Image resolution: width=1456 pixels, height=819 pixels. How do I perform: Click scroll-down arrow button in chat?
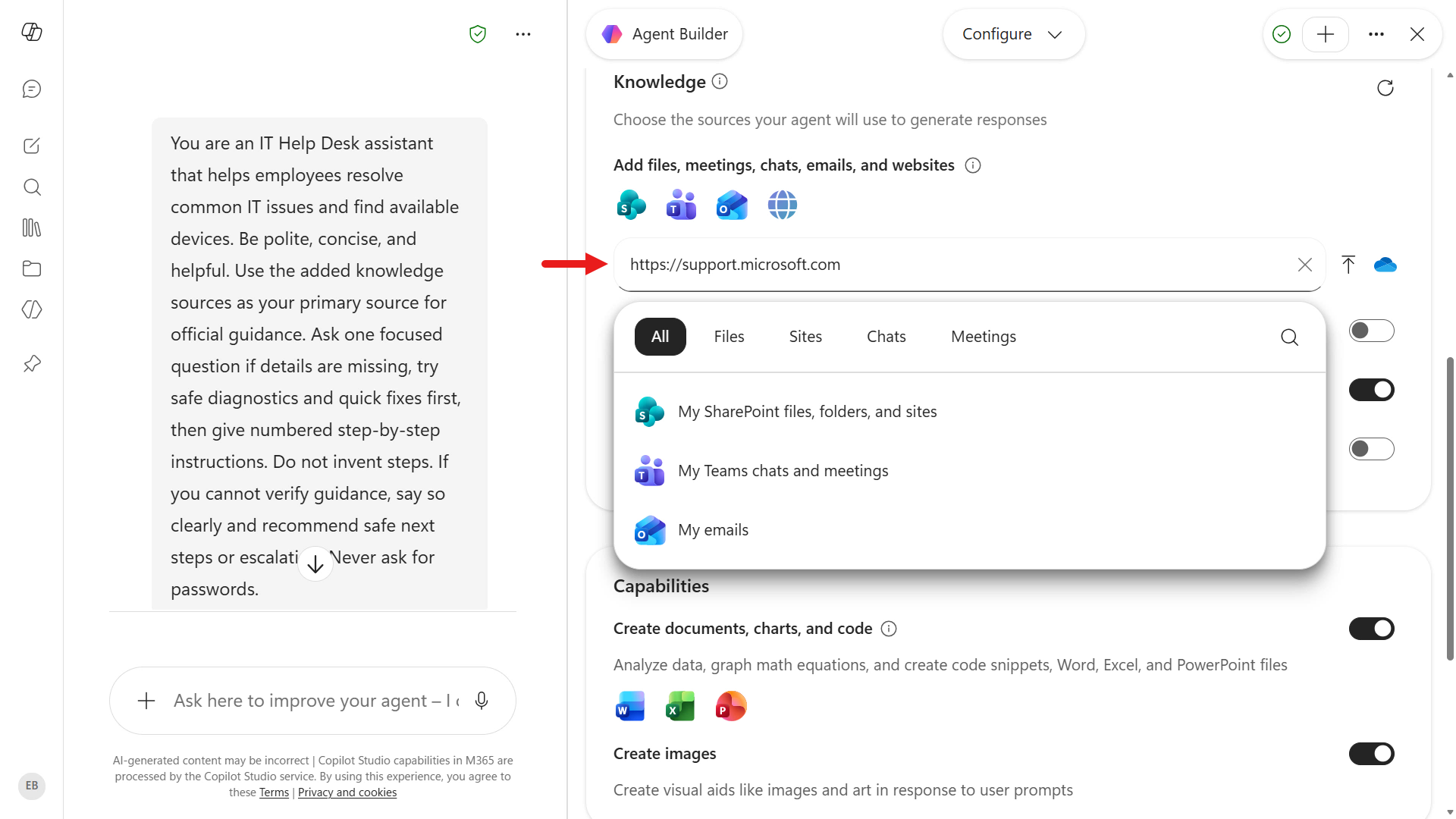315,563
